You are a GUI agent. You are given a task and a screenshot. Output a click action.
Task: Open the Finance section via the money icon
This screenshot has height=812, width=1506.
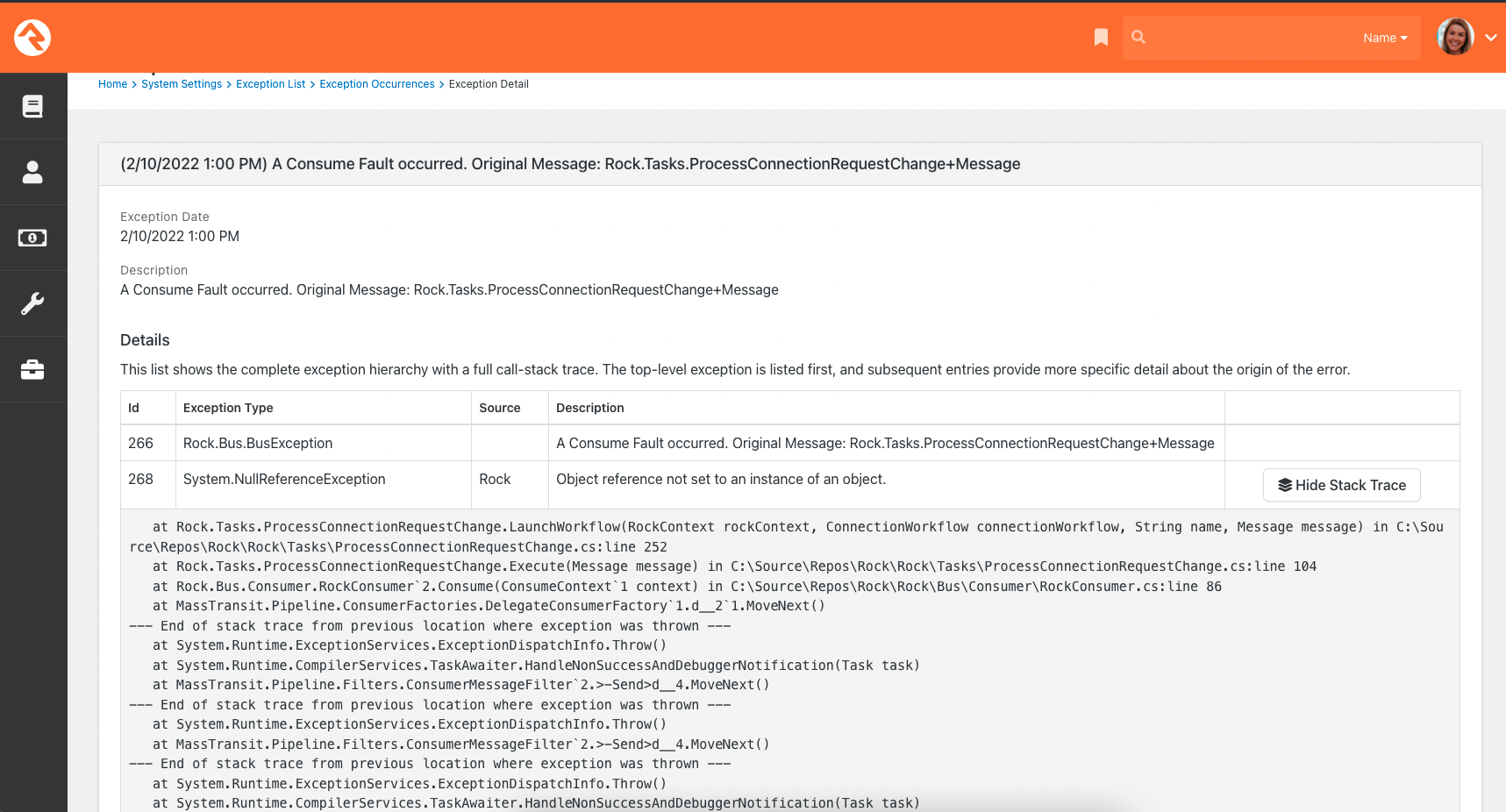33,238
